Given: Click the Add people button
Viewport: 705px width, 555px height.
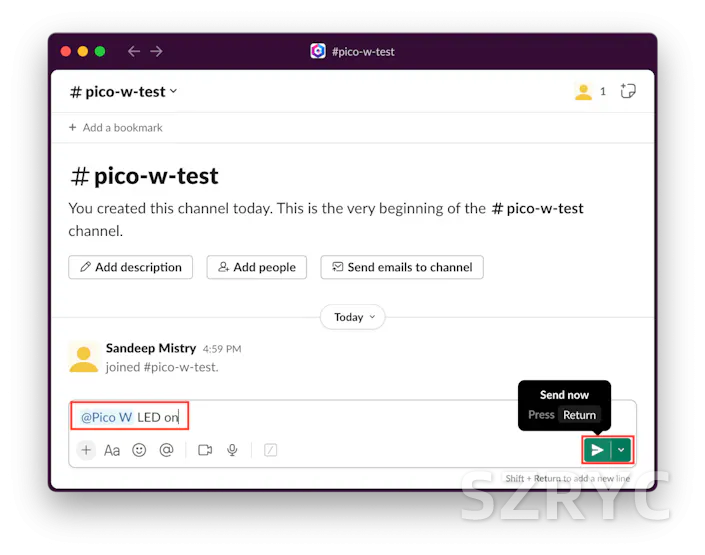Looking at the screenshot, I should coord(256,267).
